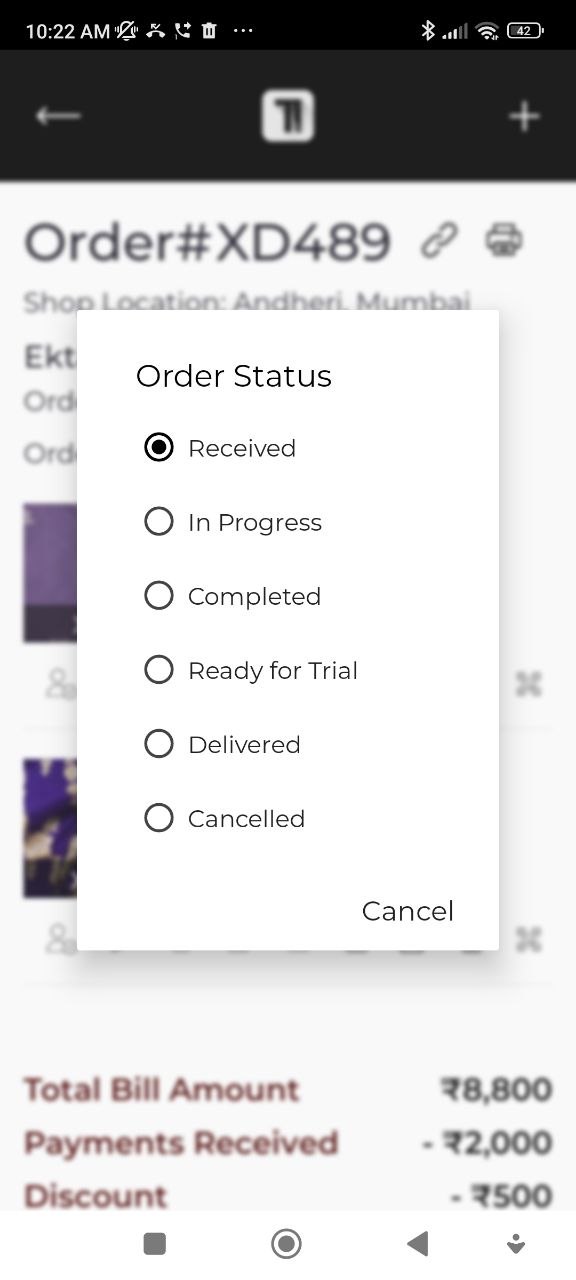Screen dimensions: 576x1280
Task: Tap the back arrow in the top bar
Action: pyautogui.click(x=57, y=115)
